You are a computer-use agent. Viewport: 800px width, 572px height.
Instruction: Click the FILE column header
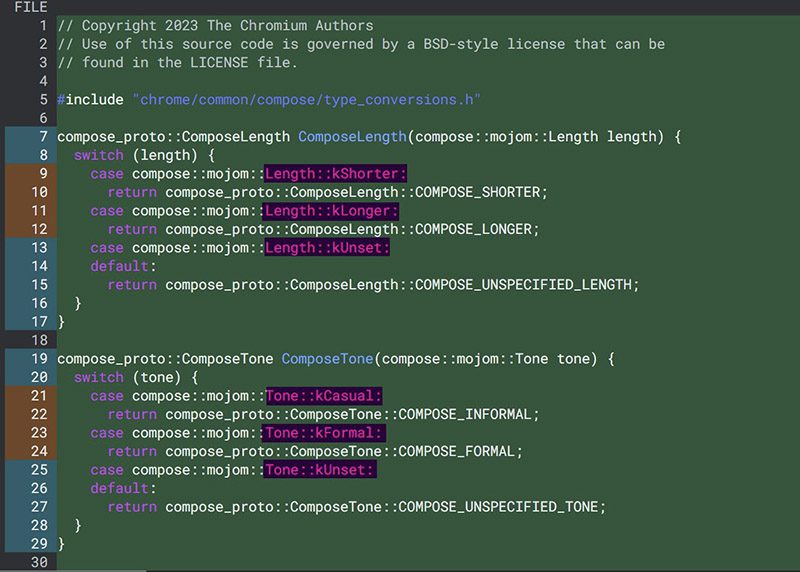click(31, 7)
